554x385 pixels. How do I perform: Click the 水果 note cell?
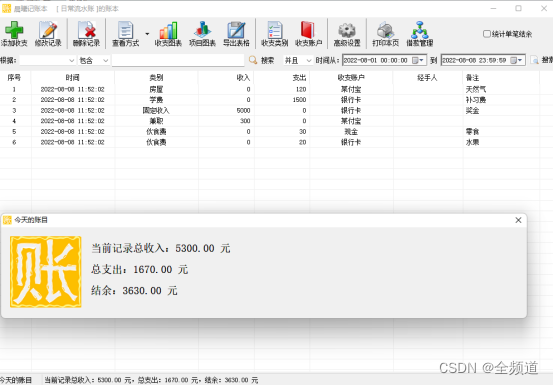pyautogui.click(x=472, y=142)
